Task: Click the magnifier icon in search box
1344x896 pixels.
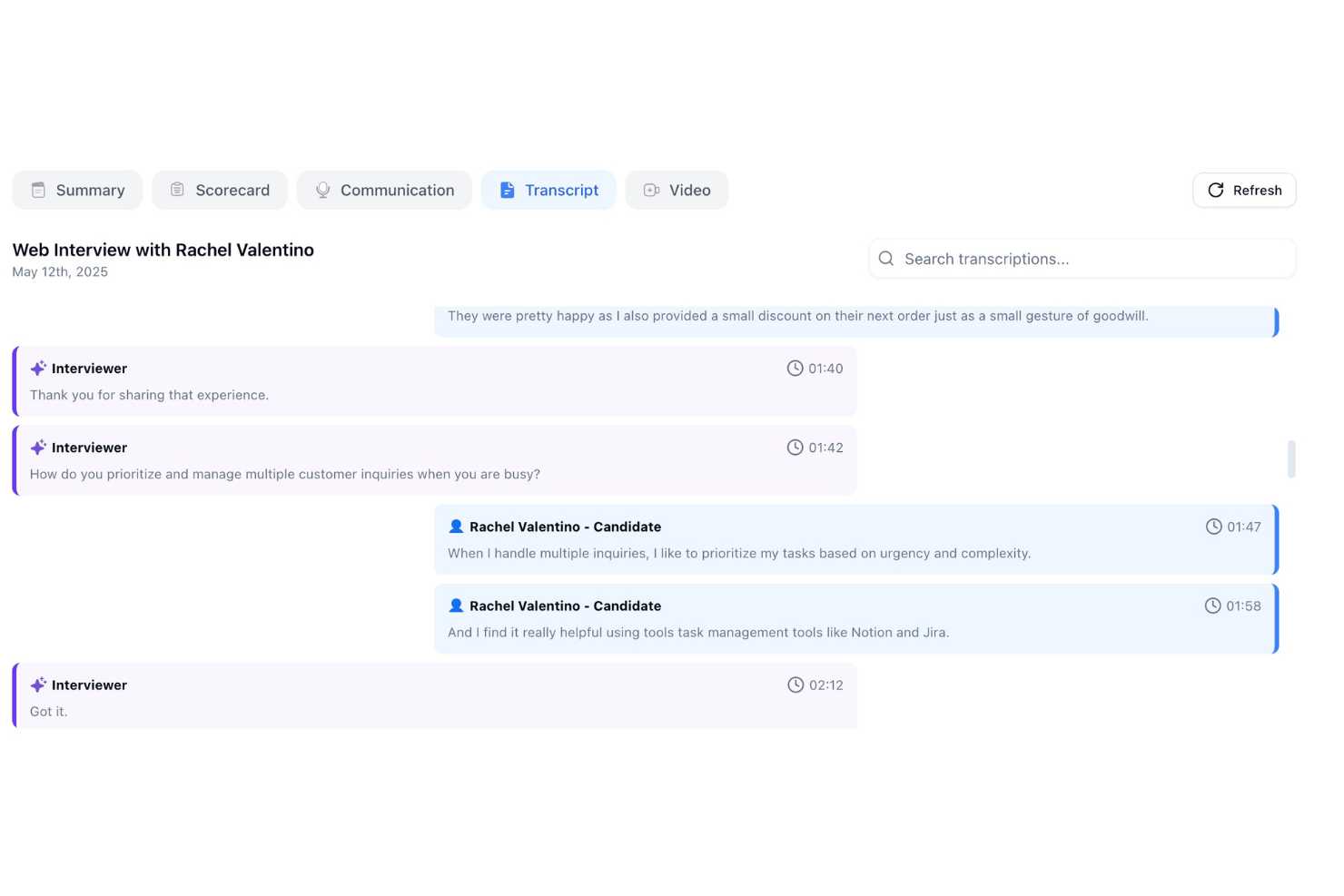Action: [886, 259]
